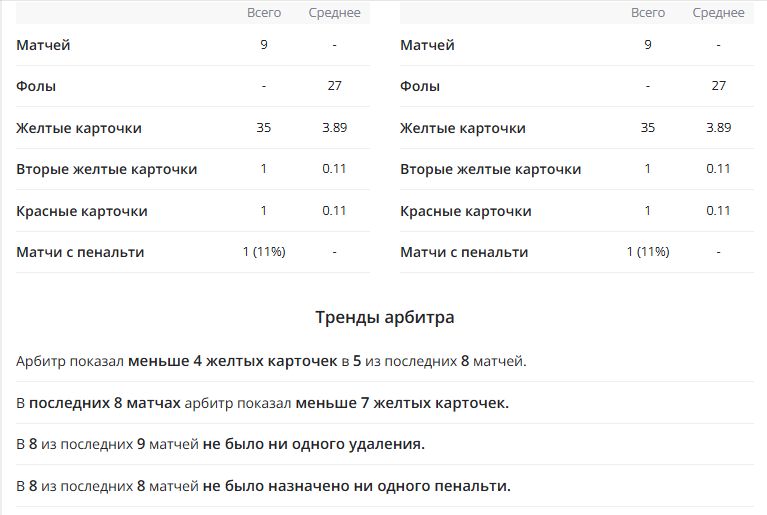Click 'Среднее' column header in left table
The width and height of the screenshot is (767, 515).
coord(335,13)
